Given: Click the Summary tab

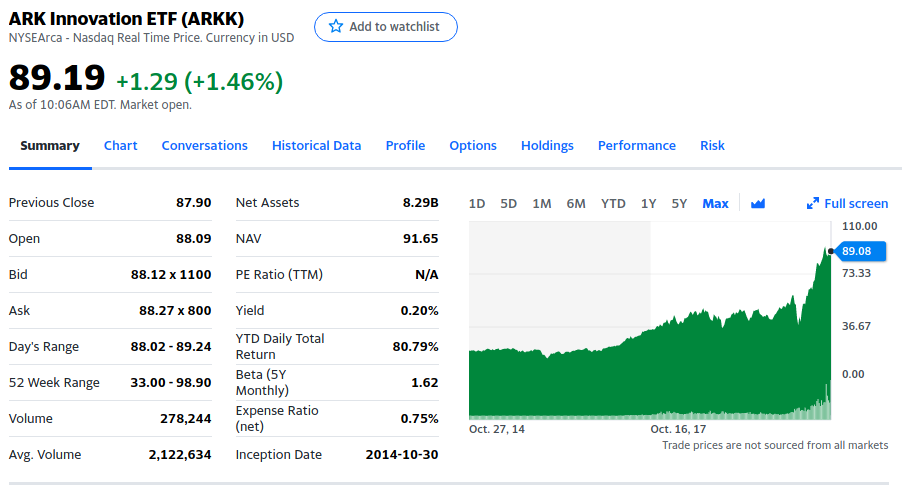Looking at the screenshot, I should pos(50,145).
